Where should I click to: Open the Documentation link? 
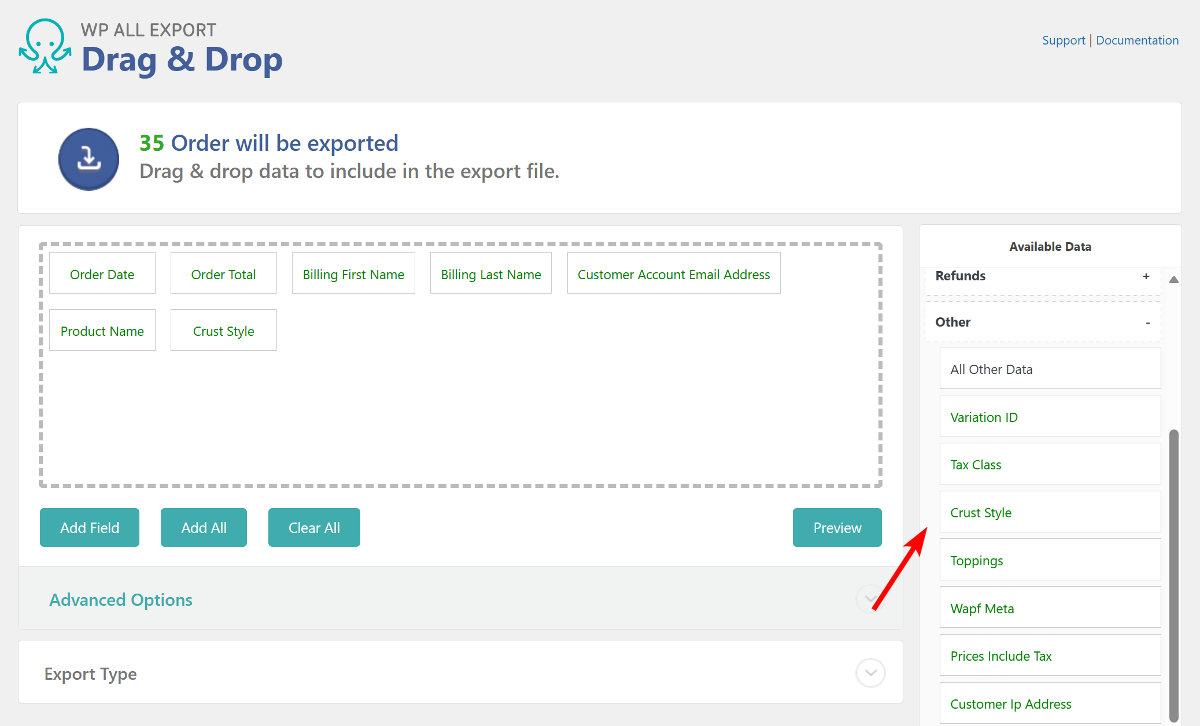coord(1137,40)
